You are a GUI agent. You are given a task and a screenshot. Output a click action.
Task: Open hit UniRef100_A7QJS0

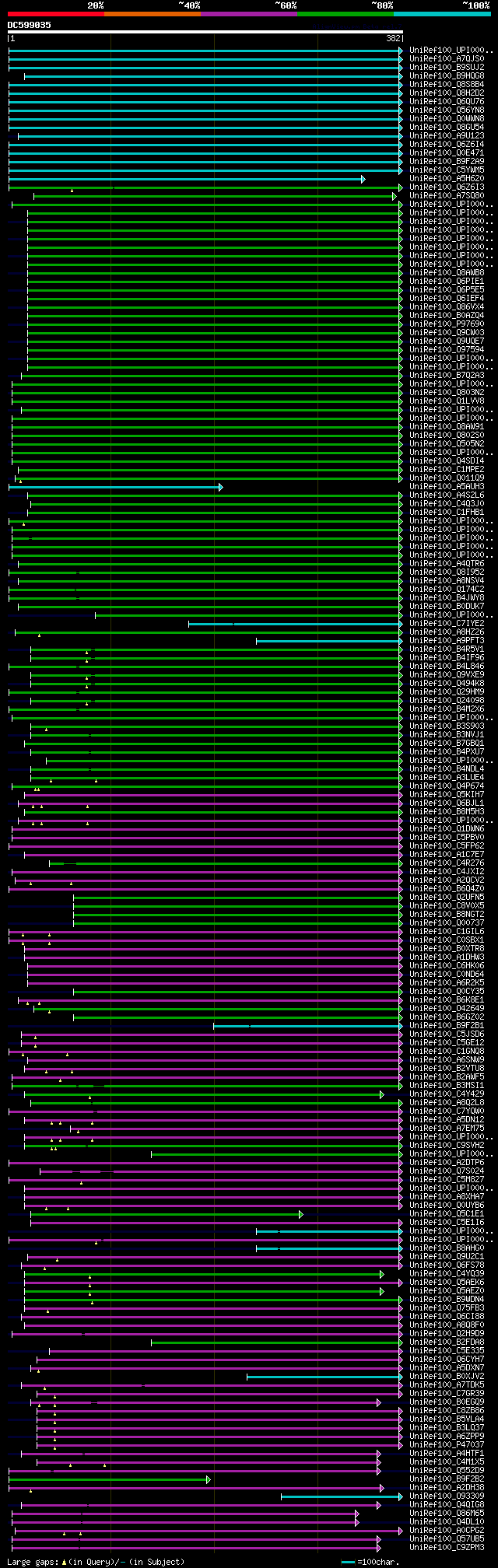[447, 58]
